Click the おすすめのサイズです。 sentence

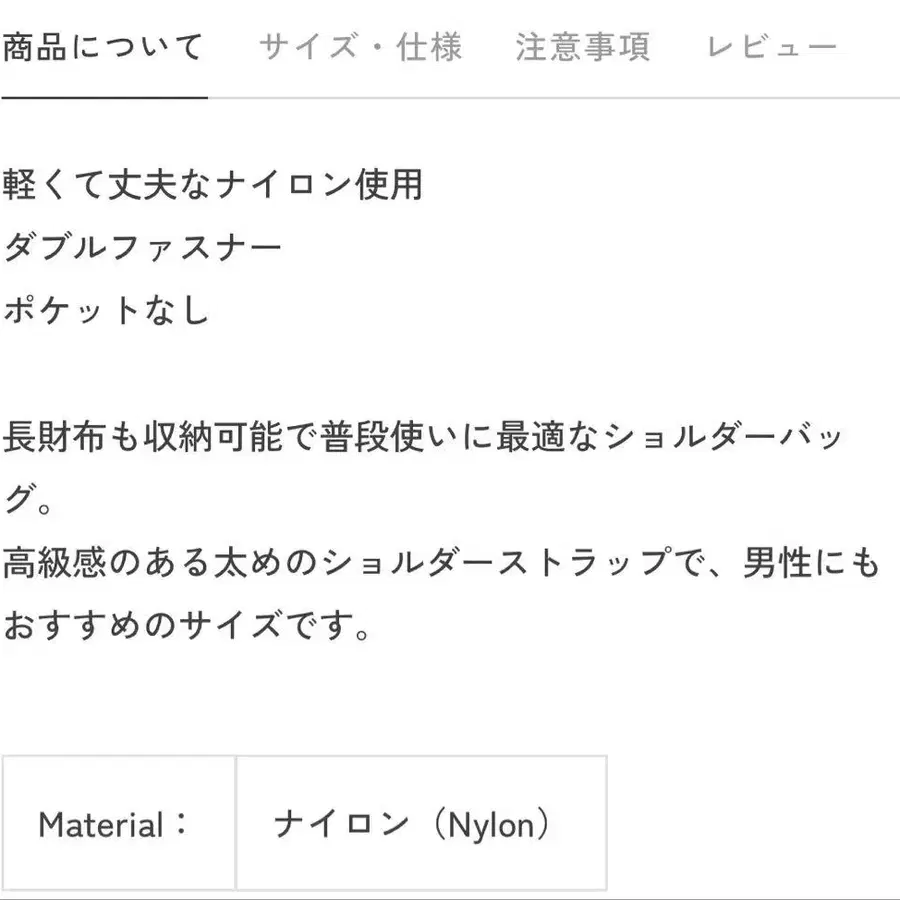coord(188,627)
